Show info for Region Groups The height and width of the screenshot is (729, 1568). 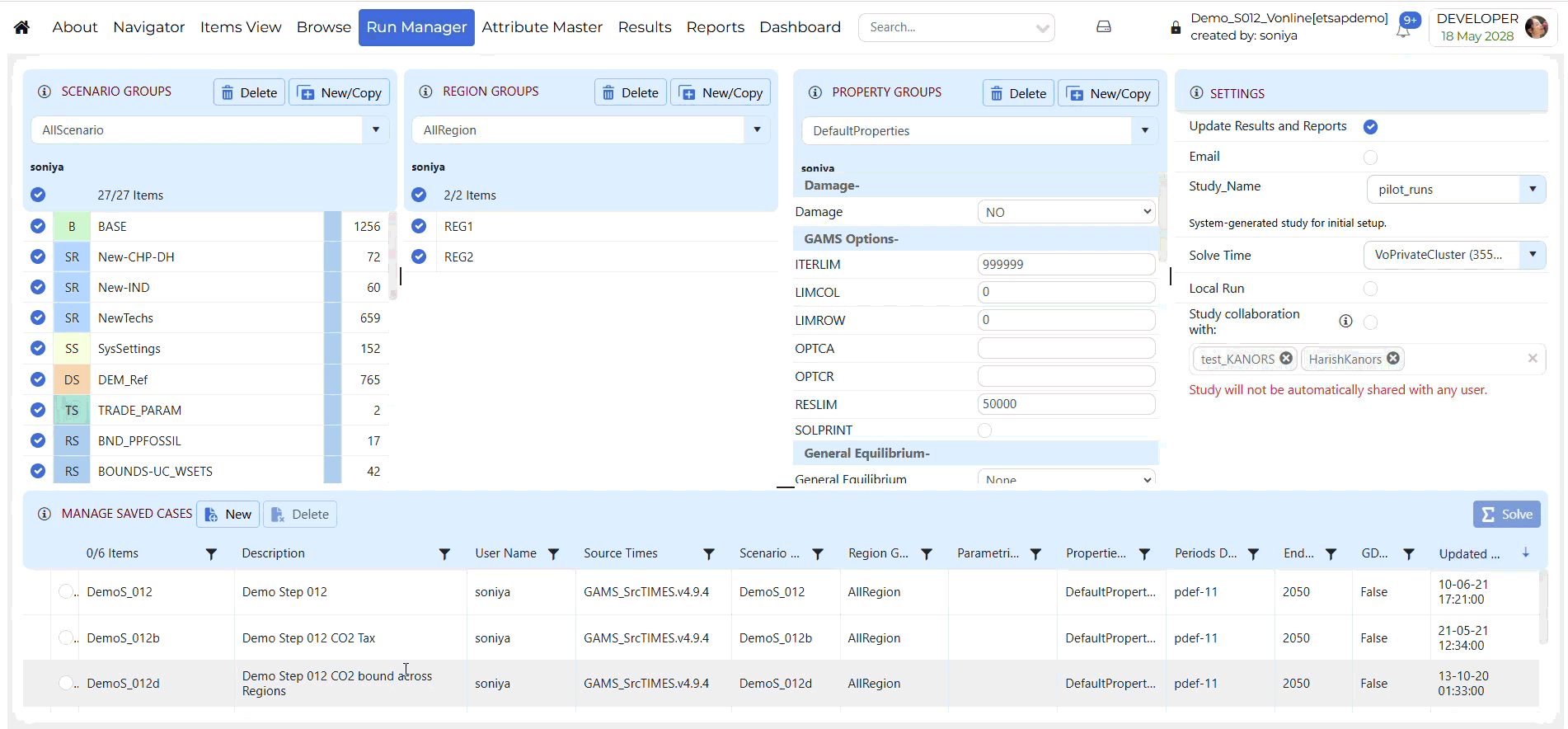tap(425, 92)
